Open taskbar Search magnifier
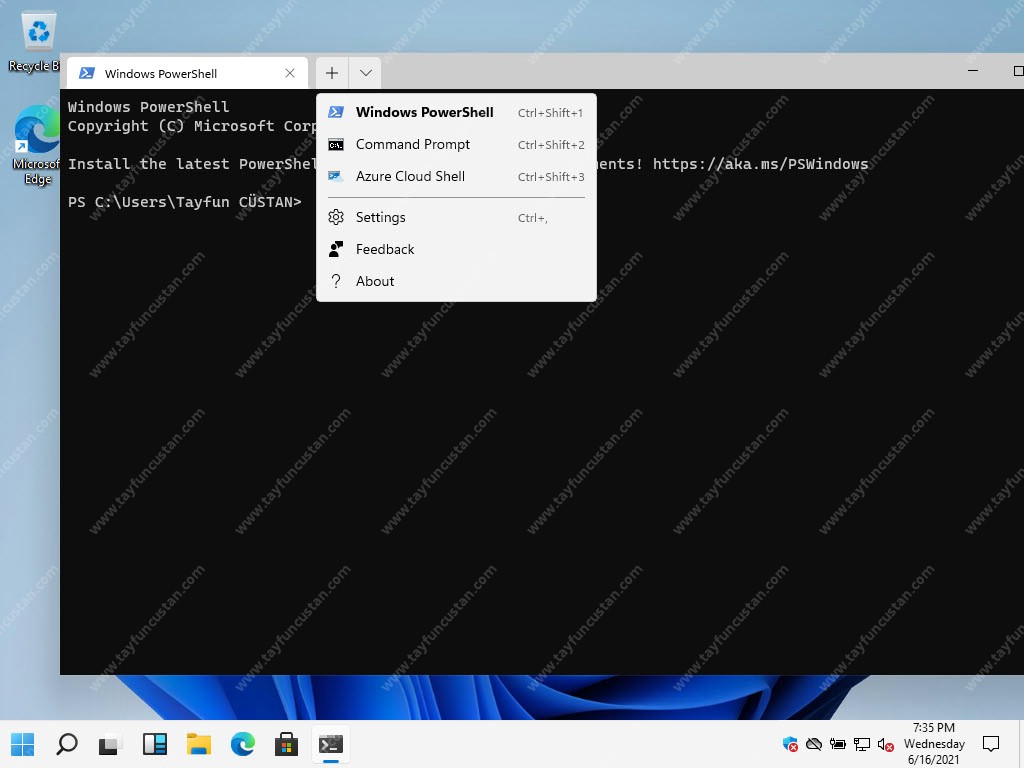The height and width of the screenshot is (768, 1024). (67, 744)
